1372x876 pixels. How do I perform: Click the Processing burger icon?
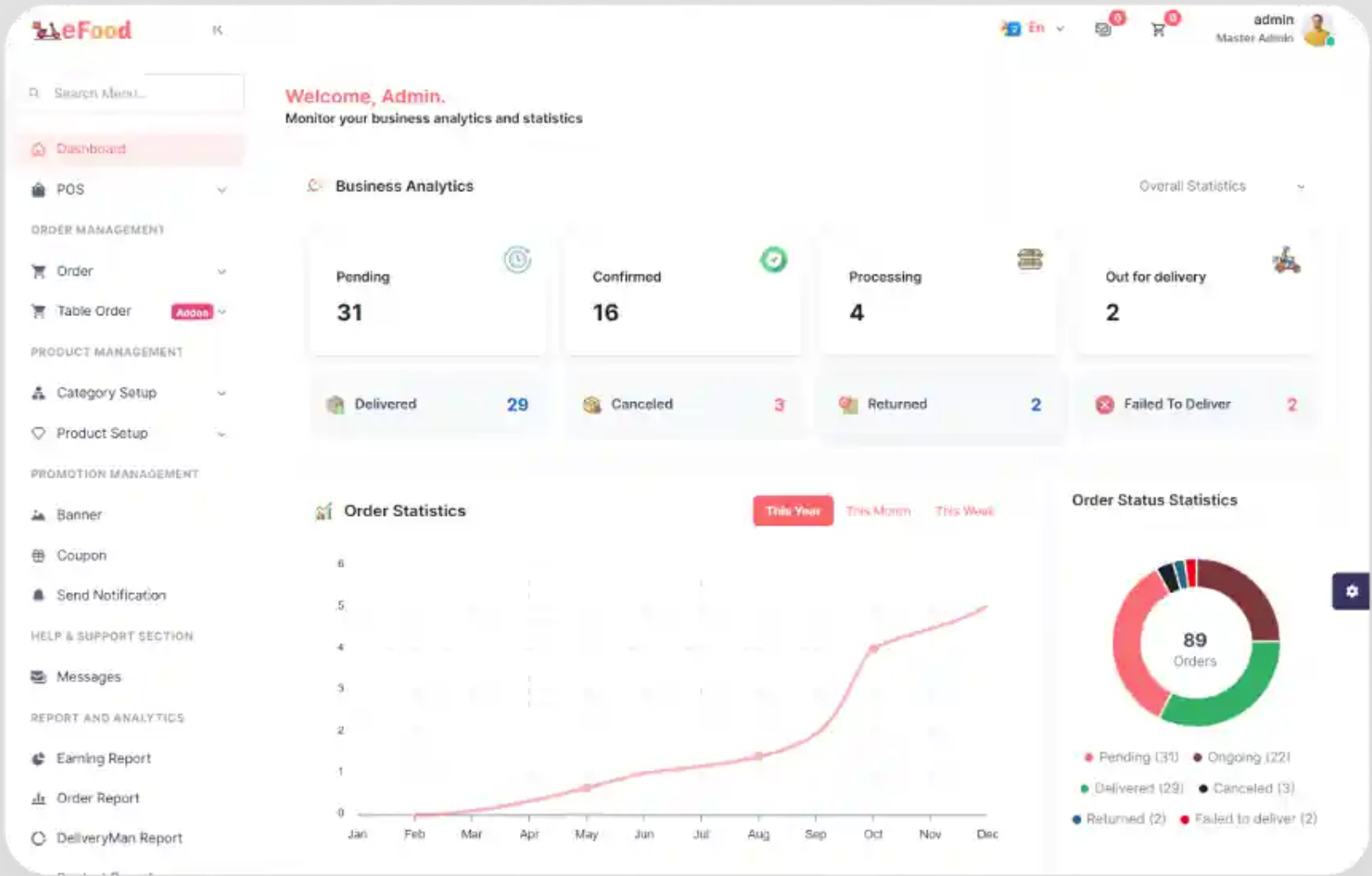1030,259
